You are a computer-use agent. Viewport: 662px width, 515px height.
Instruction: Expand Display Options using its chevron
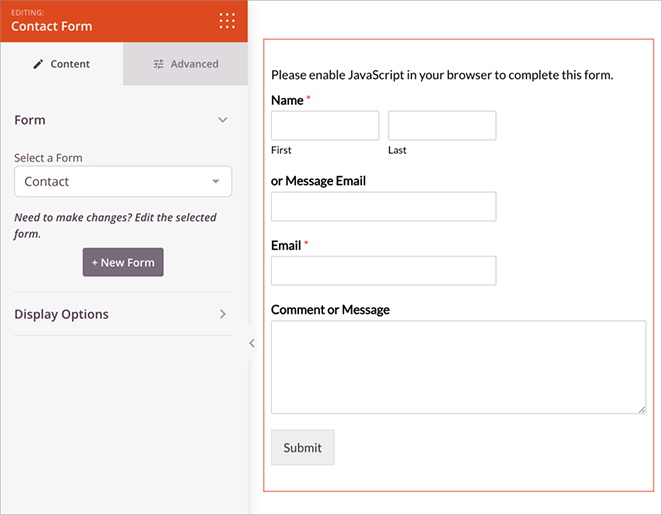point(223,314)
